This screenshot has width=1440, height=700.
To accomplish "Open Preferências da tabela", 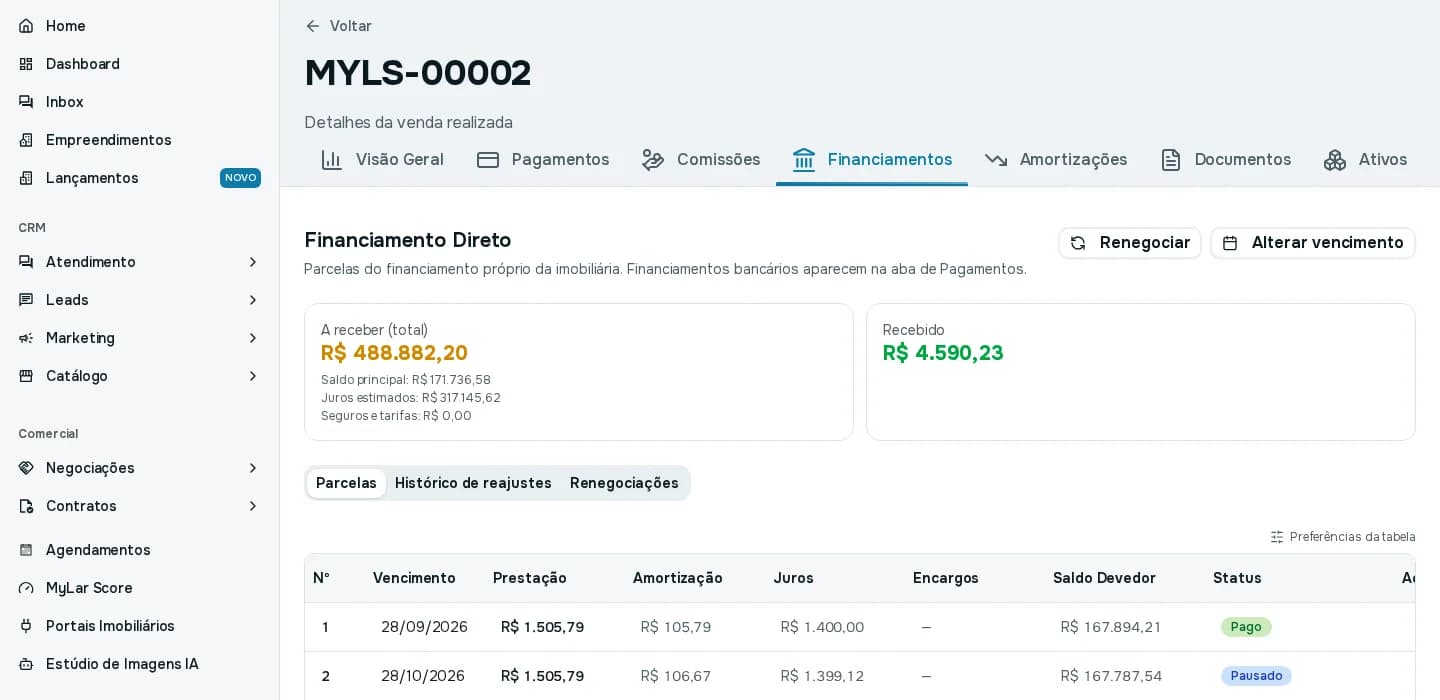I will [1343, 537].
